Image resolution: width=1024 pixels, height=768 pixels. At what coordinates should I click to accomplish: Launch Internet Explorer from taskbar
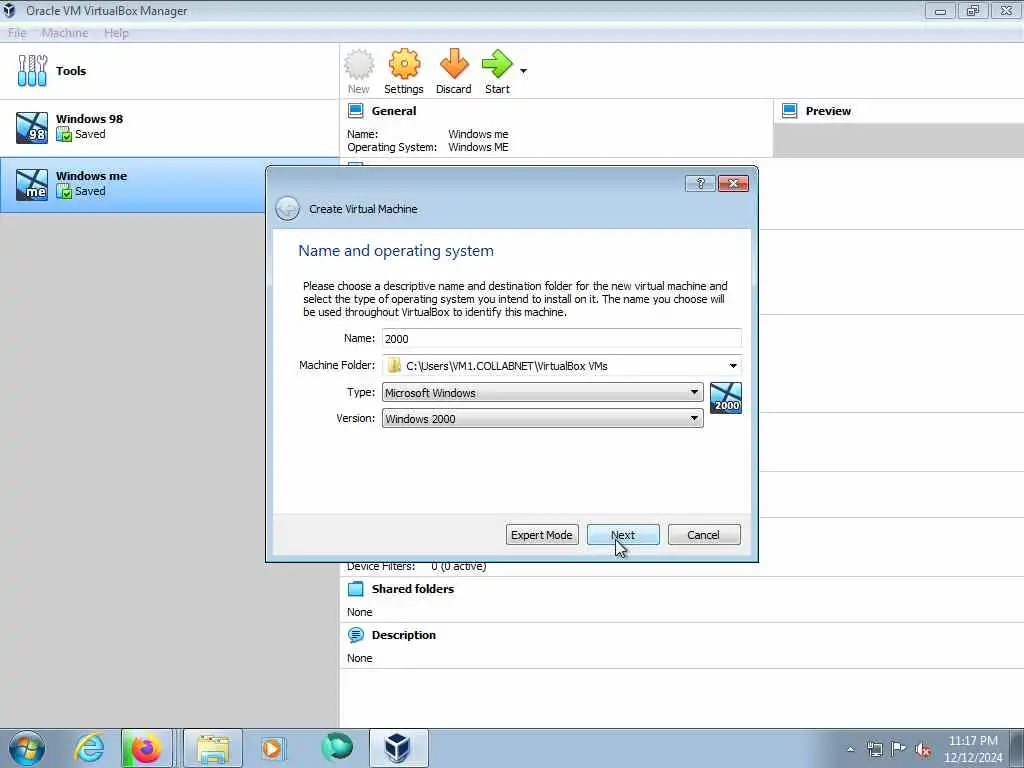pos(89,748)
